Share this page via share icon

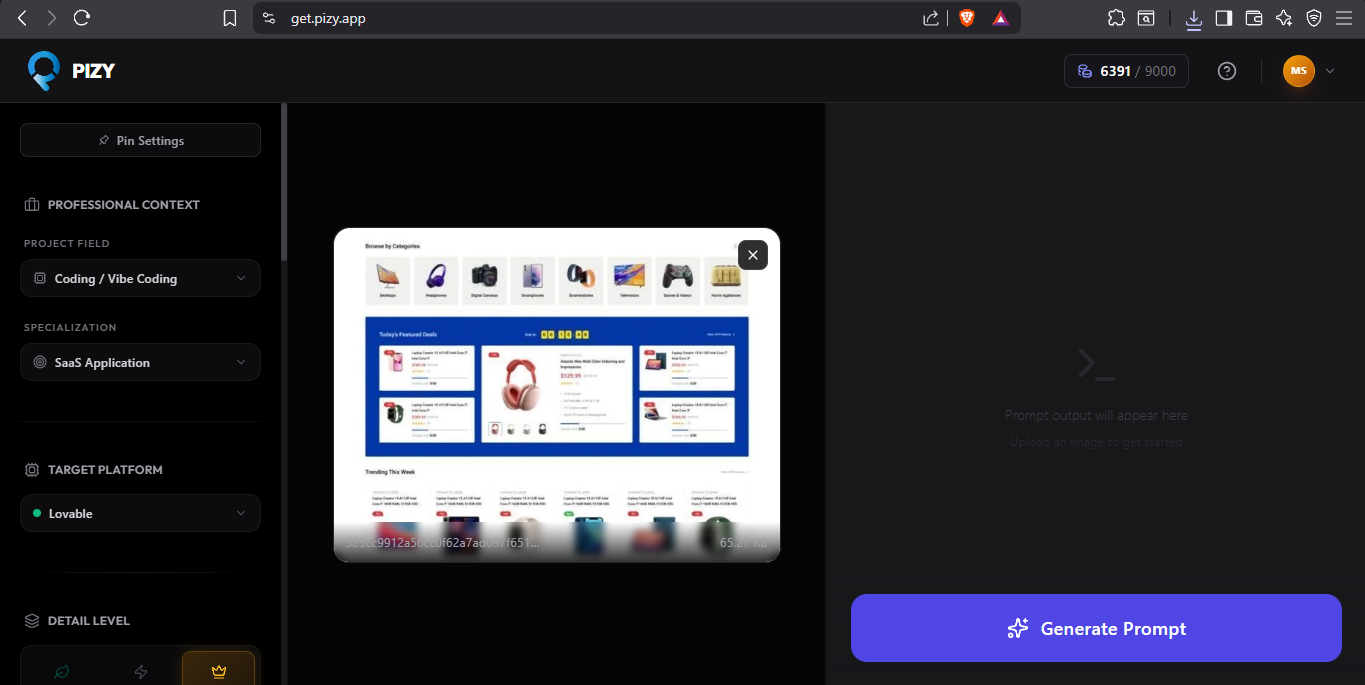[x=931, y=18]
